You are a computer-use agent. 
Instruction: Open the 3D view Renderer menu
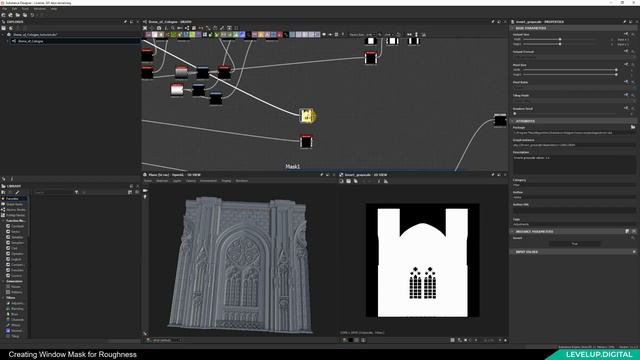pyautogui.click(x=242, y=181)
